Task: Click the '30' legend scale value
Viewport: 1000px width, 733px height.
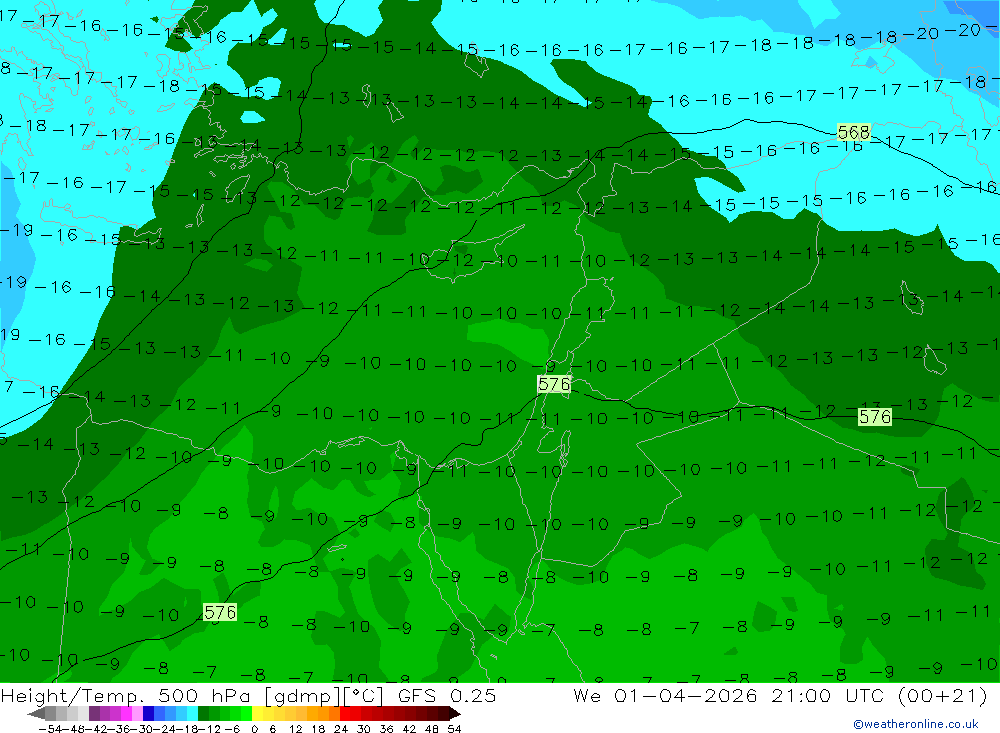Action: (364, 729)
